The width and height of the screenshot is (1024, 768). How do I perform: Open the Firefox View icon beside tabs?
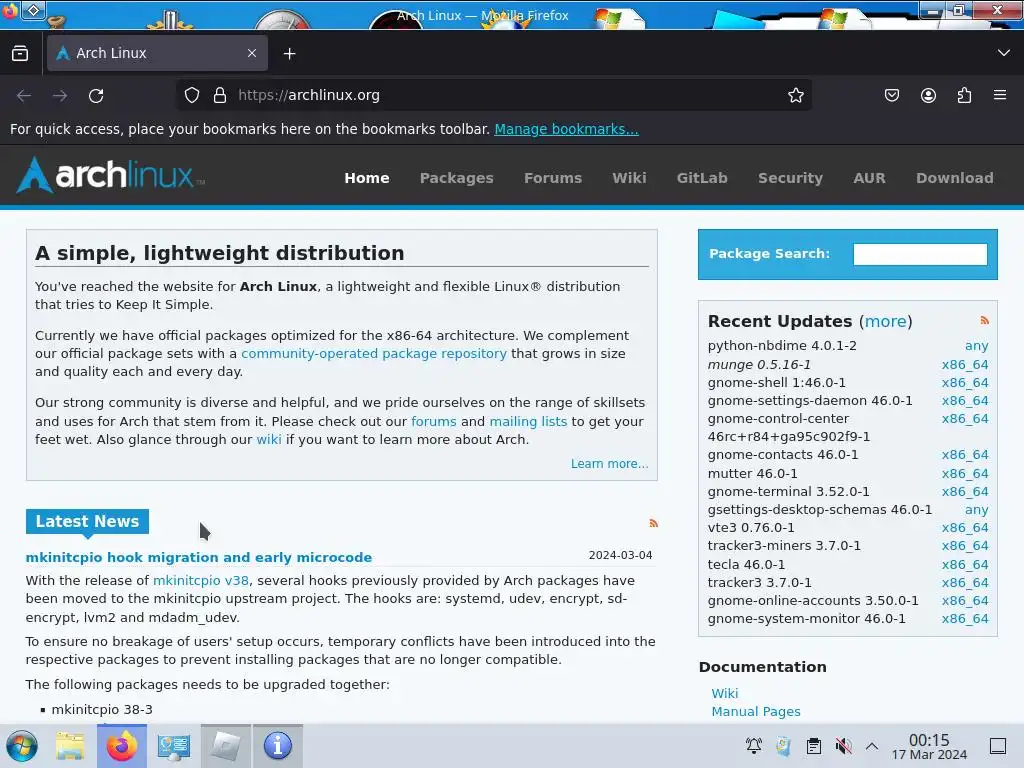[20, 53]
